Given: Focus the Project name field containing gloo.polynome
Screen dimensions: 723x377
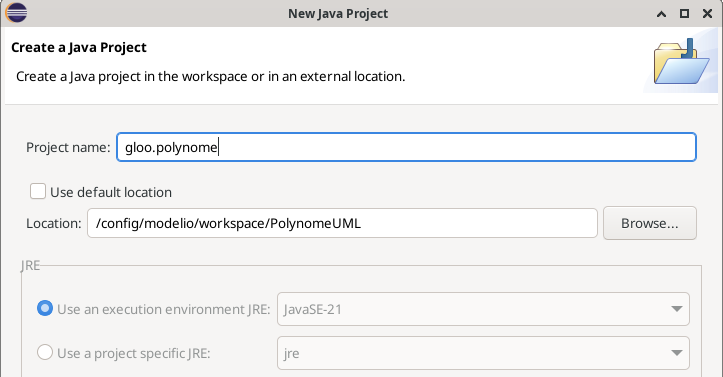Looking at the screenshot, I should (x=406, y=147).
